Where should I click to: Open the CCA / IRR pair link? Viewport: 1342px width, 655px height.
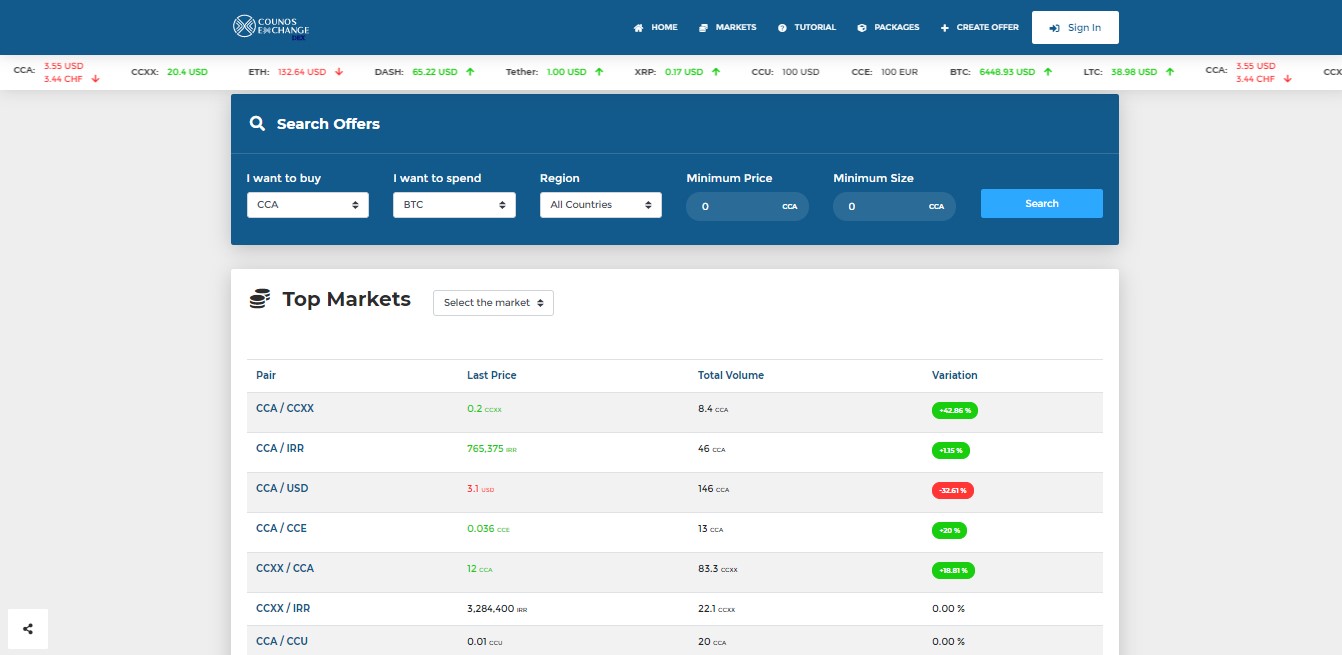click(x=280, y=448)
